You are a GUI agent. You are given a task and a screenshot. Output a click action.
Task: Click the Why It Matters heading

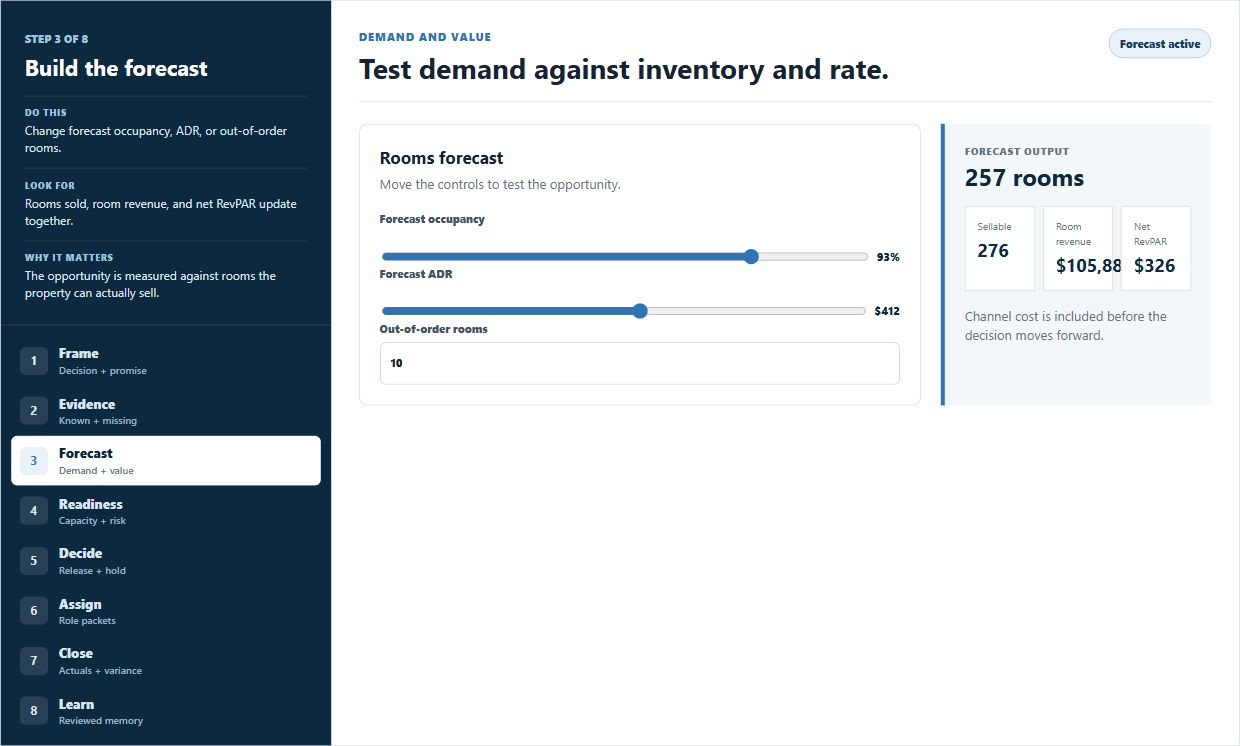point(69,257)
